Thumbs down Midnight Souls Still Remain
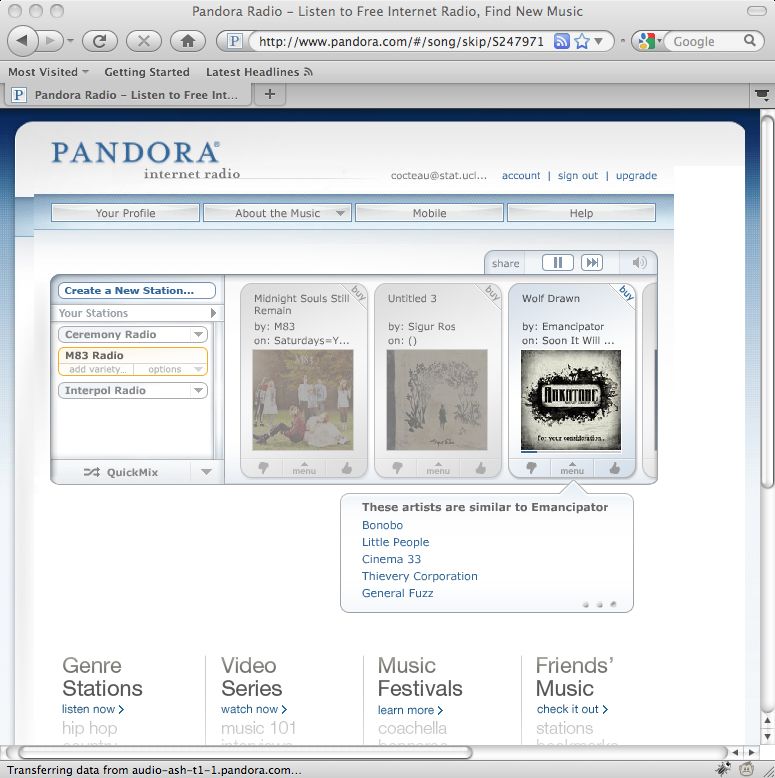 (263, 468)
